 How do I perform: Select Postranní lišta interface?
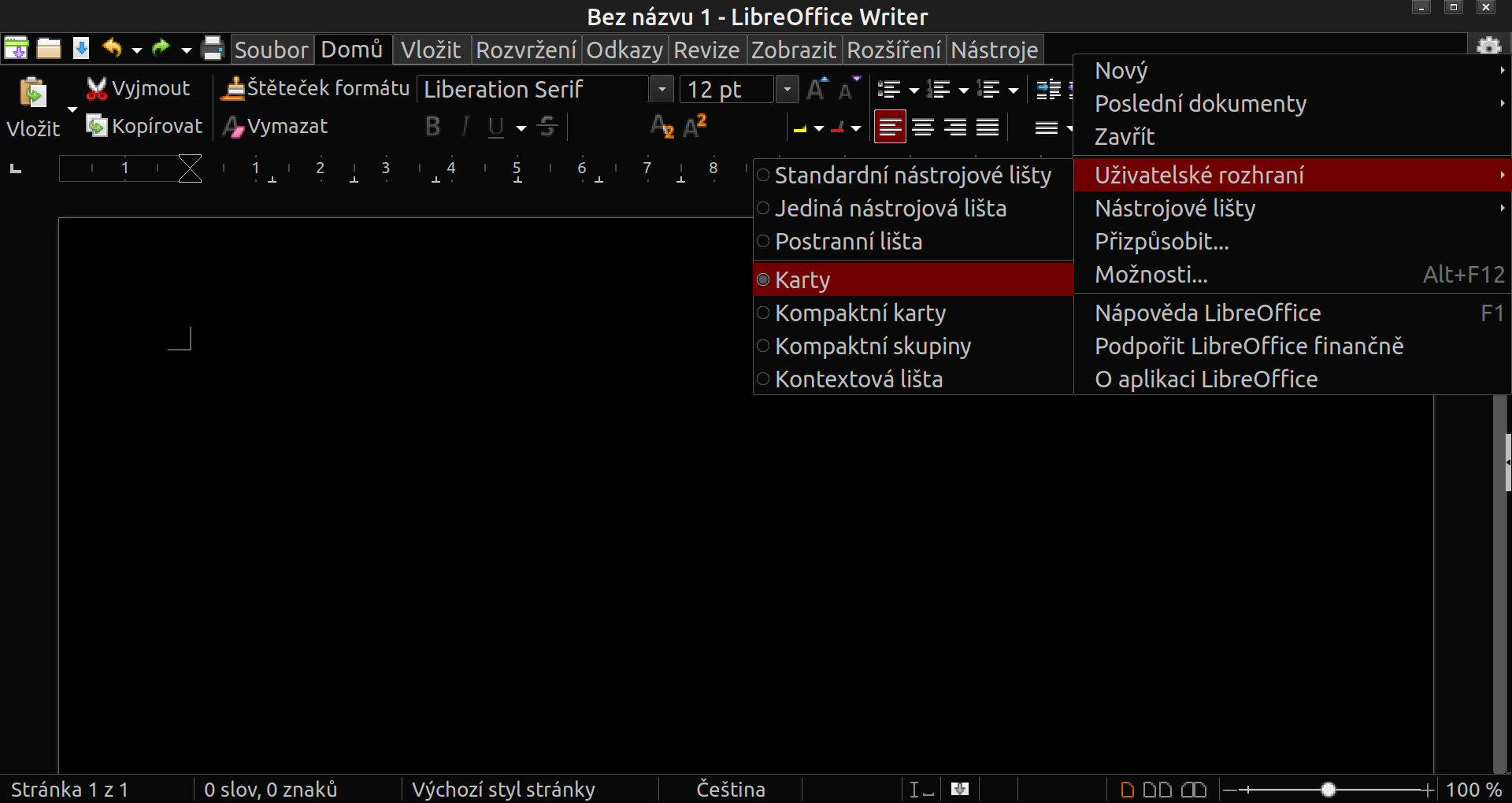[x=913, y=241]
